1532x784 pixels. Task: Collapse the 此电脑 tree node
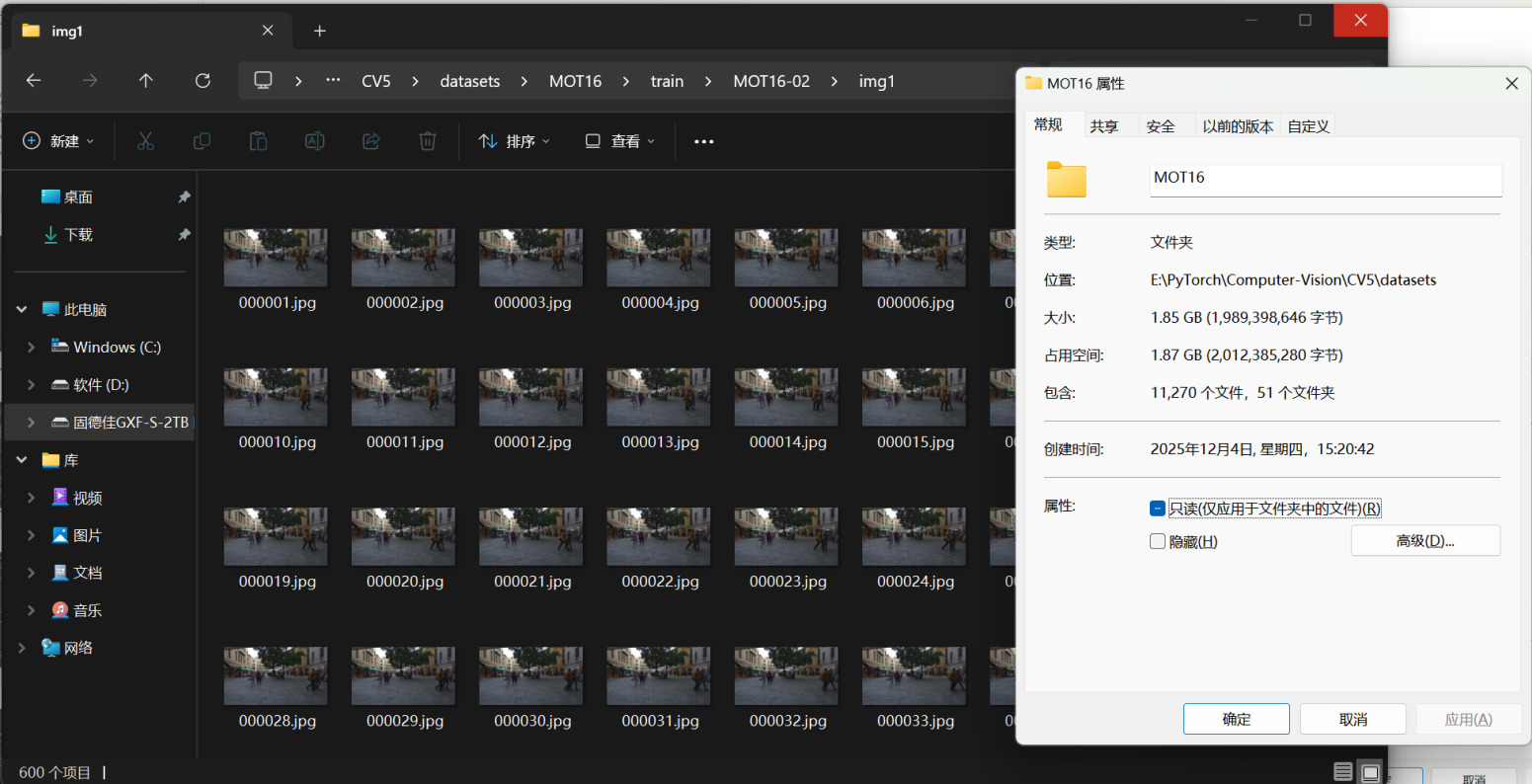click(22, 310)
